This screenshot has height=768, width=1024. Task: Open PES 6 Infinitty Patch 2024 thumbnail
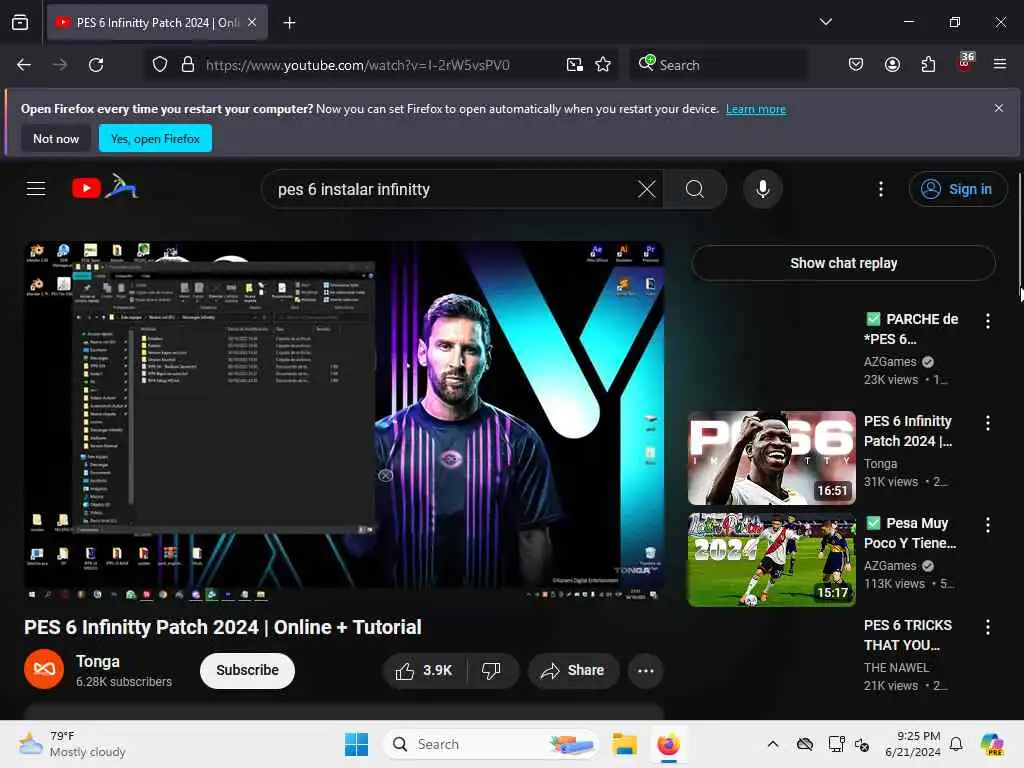pos(772,458)
